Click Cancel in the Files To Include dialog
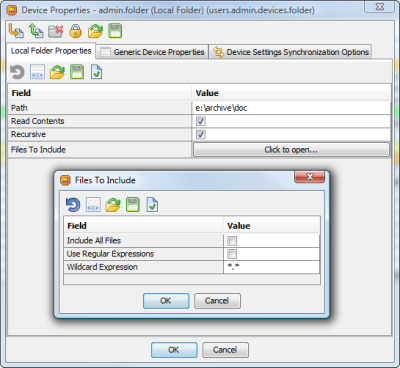This screenshot has width=400, height=368. click(217, 301)
